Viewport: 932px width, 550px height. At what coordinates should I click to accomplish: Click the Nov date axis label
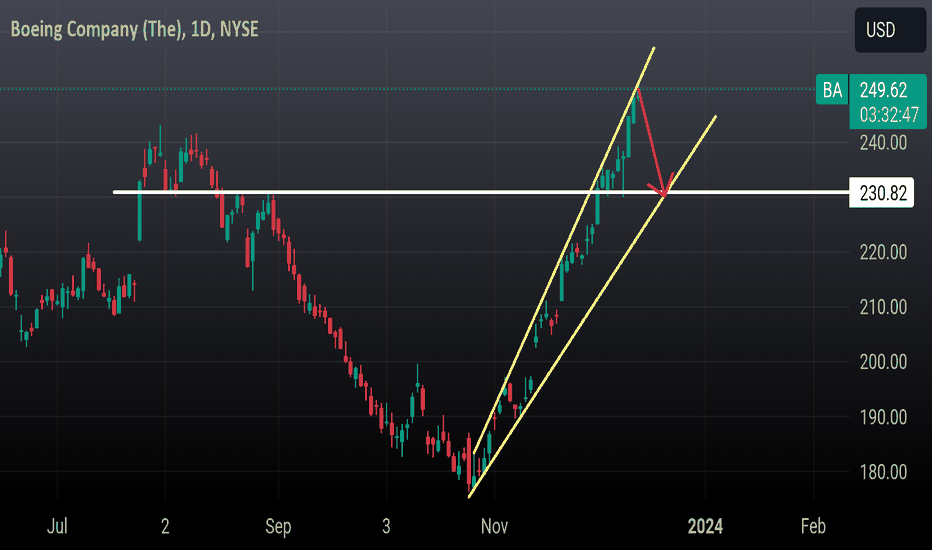tap(495, 526)
